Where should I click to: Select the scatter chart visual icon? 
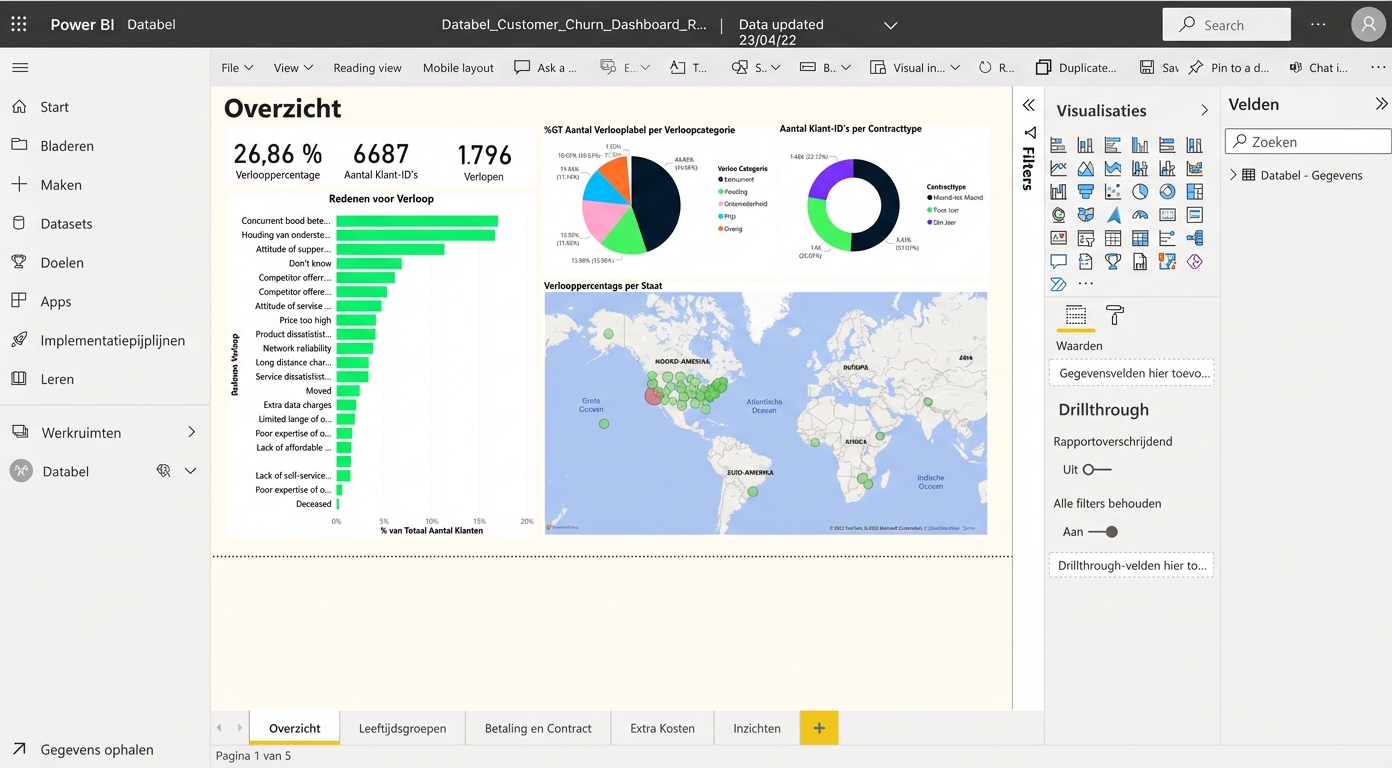(1111, 191)
